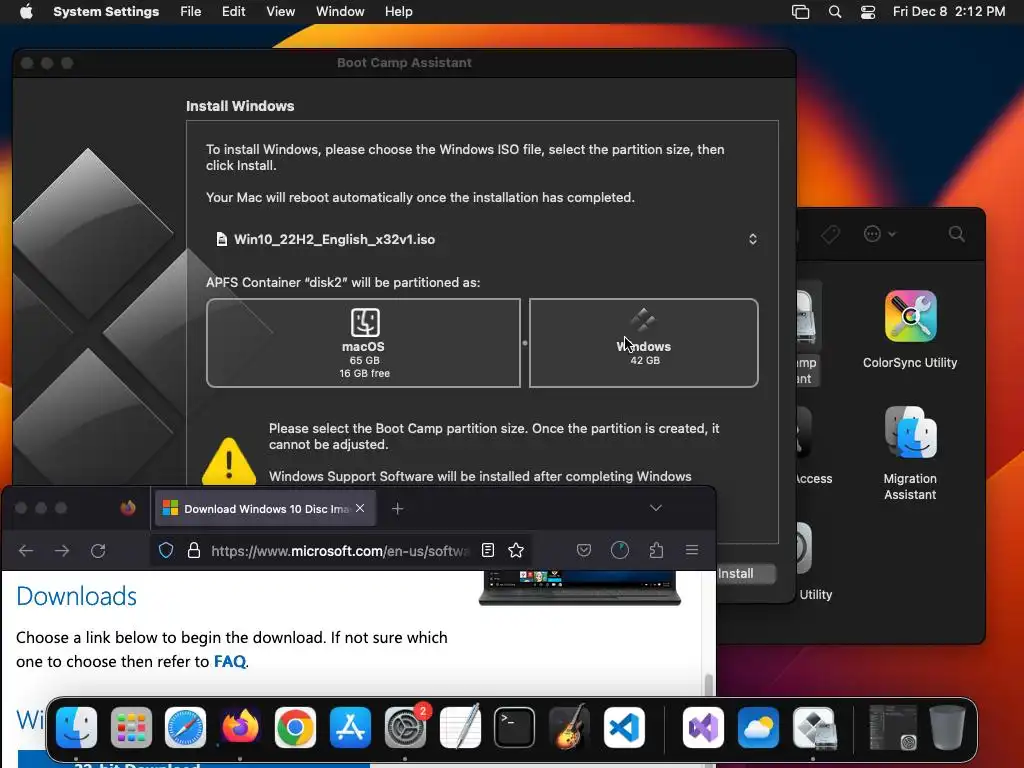The width and height of the screenshot is (1024, 768).
Task: Open App Store from the Dock
Action: pyautogui.click(x=350, y=727)
